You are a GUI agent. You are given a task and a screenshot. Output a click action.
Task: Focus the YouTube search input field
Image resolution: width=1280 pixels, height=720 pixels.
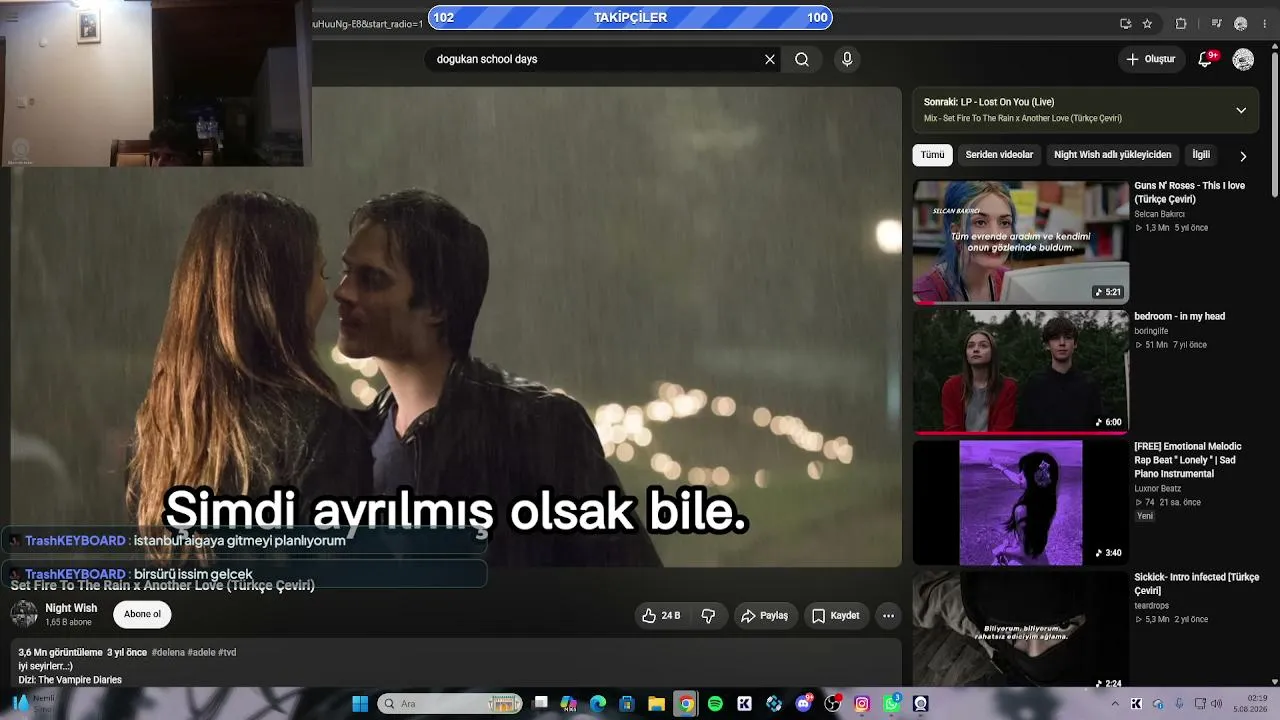click(595, 59)
